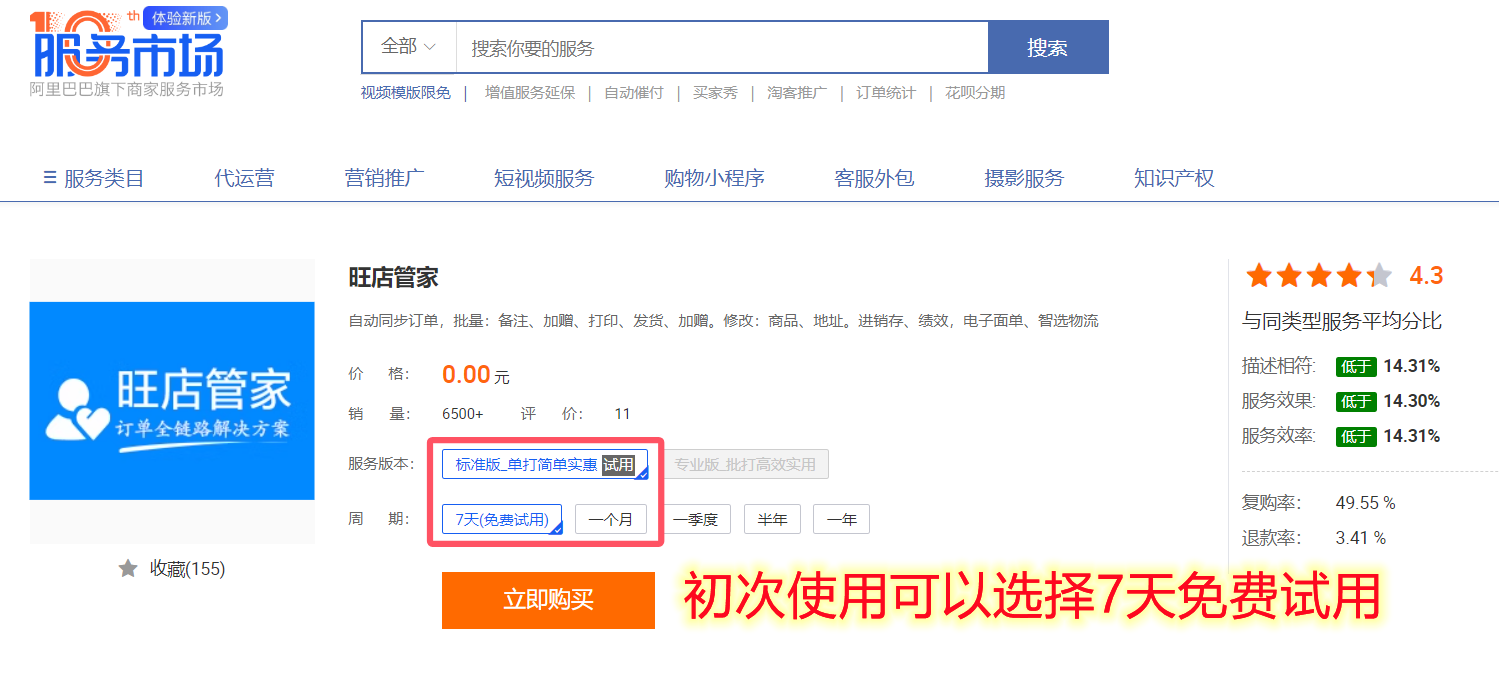Click the 与同类型服务平均分比 heading
Viewport: 1499px width, 681px height.
[x=1342, y=321]
